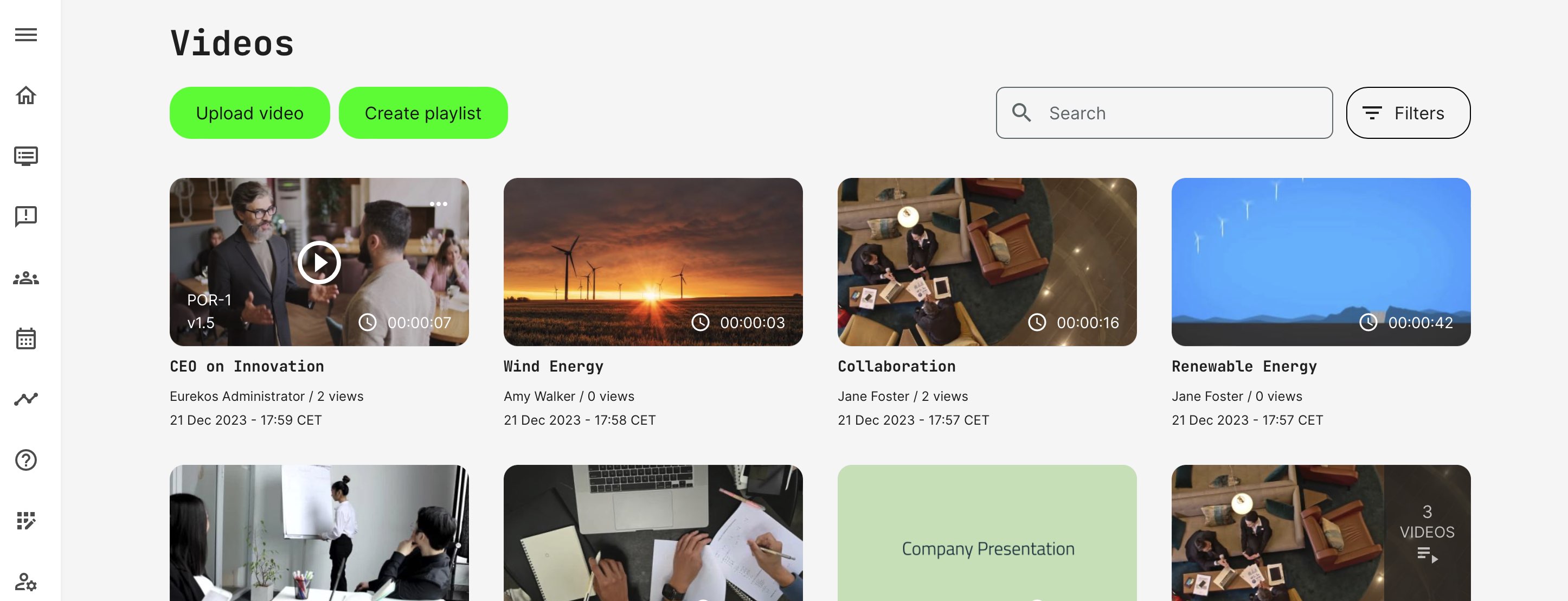Open the analytics line chart icon
Image resolution: width=1568 pixels, height=601 pixels.
point(26,399)
